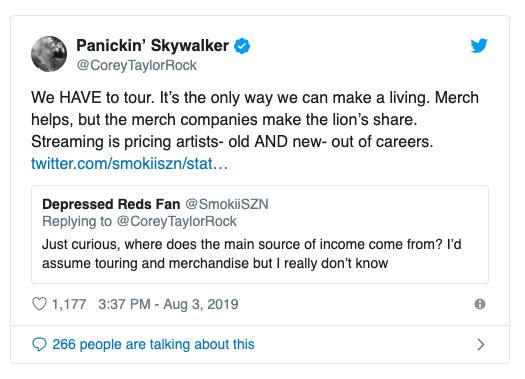The height and width of the screenshot is (379, 525).
Task: Click the main tweet text about touring
Action: click(x=255, y=120)
